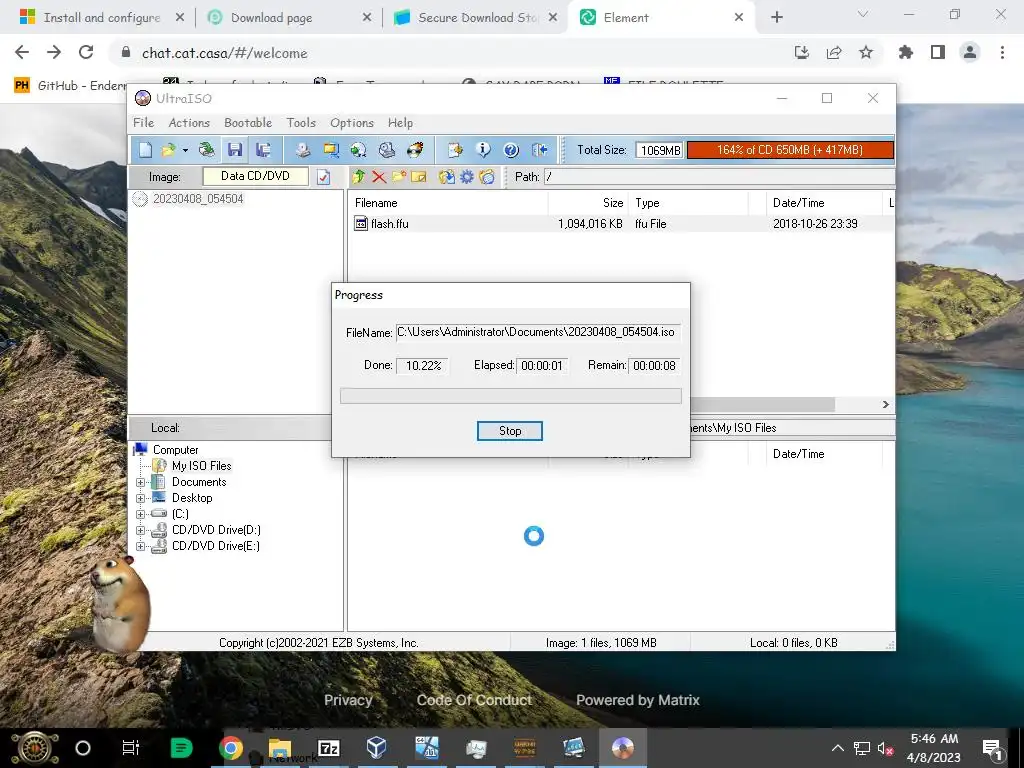Click the horizontal scrollbar right arrow
The image size is (1024, 768).
tap(886, 404)
